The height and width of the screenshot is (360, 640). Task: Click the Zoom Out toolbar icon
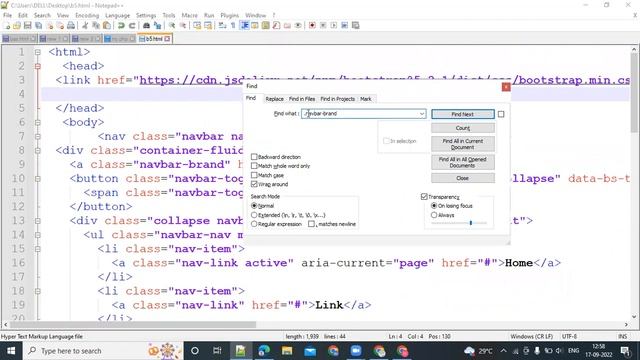click(183, 25)
